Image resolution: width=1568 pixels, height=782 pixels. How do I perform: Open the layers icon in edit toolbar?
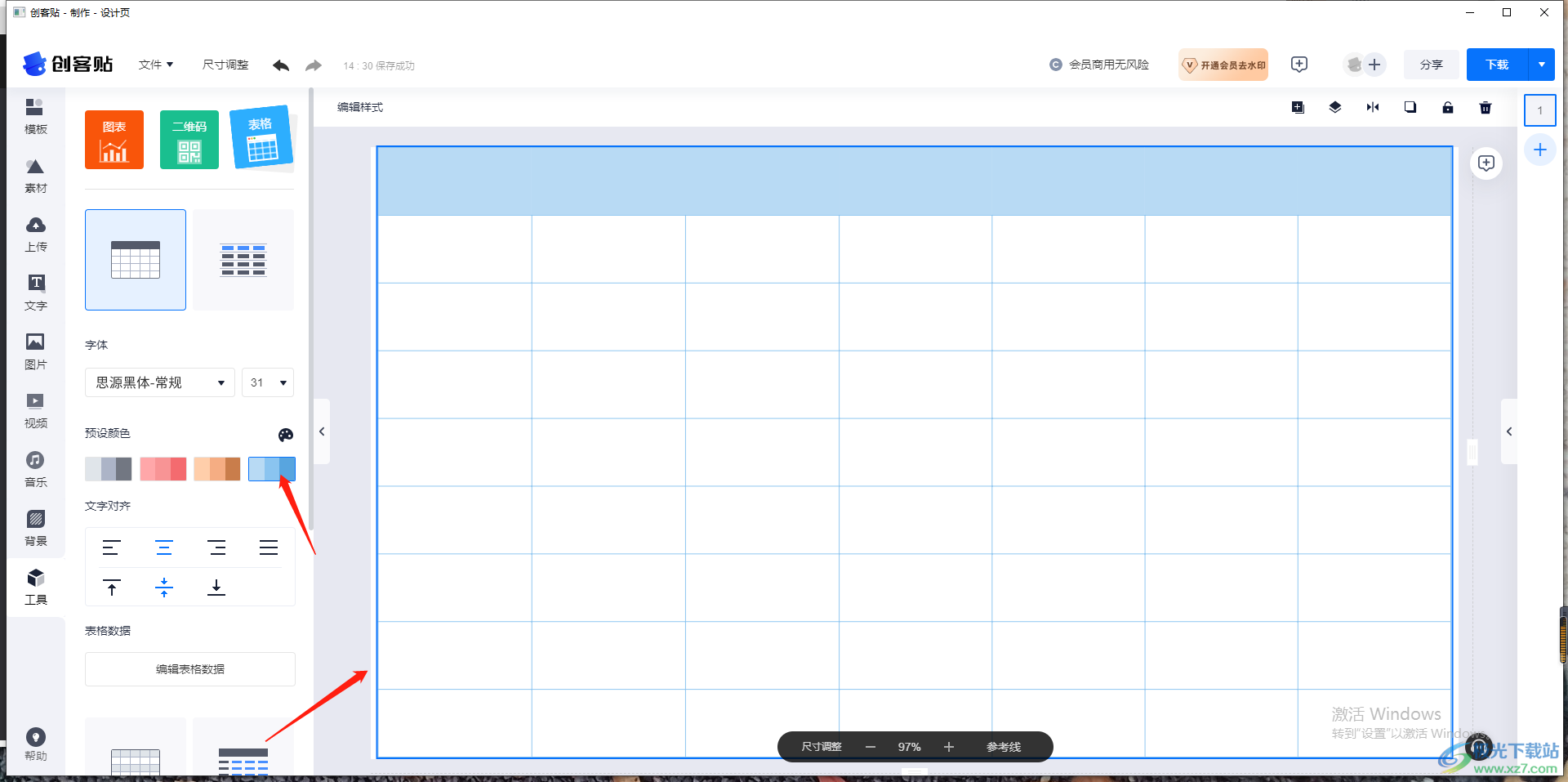[x=1335, y=107]
